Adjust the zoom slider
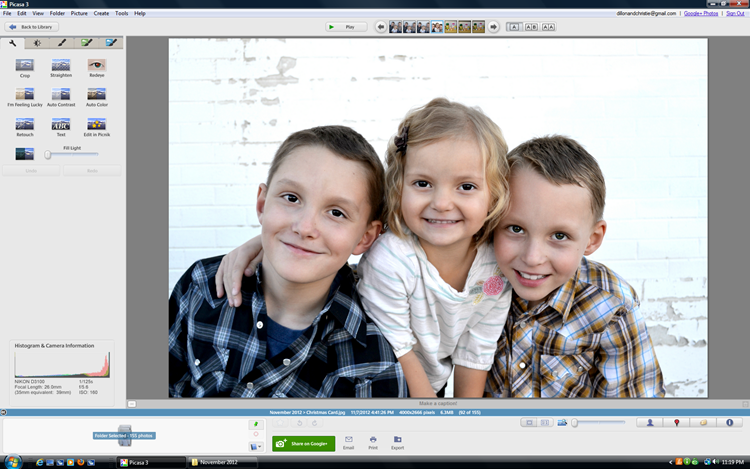The height and width of the screenshot is (469, 750). pos(599,423)
